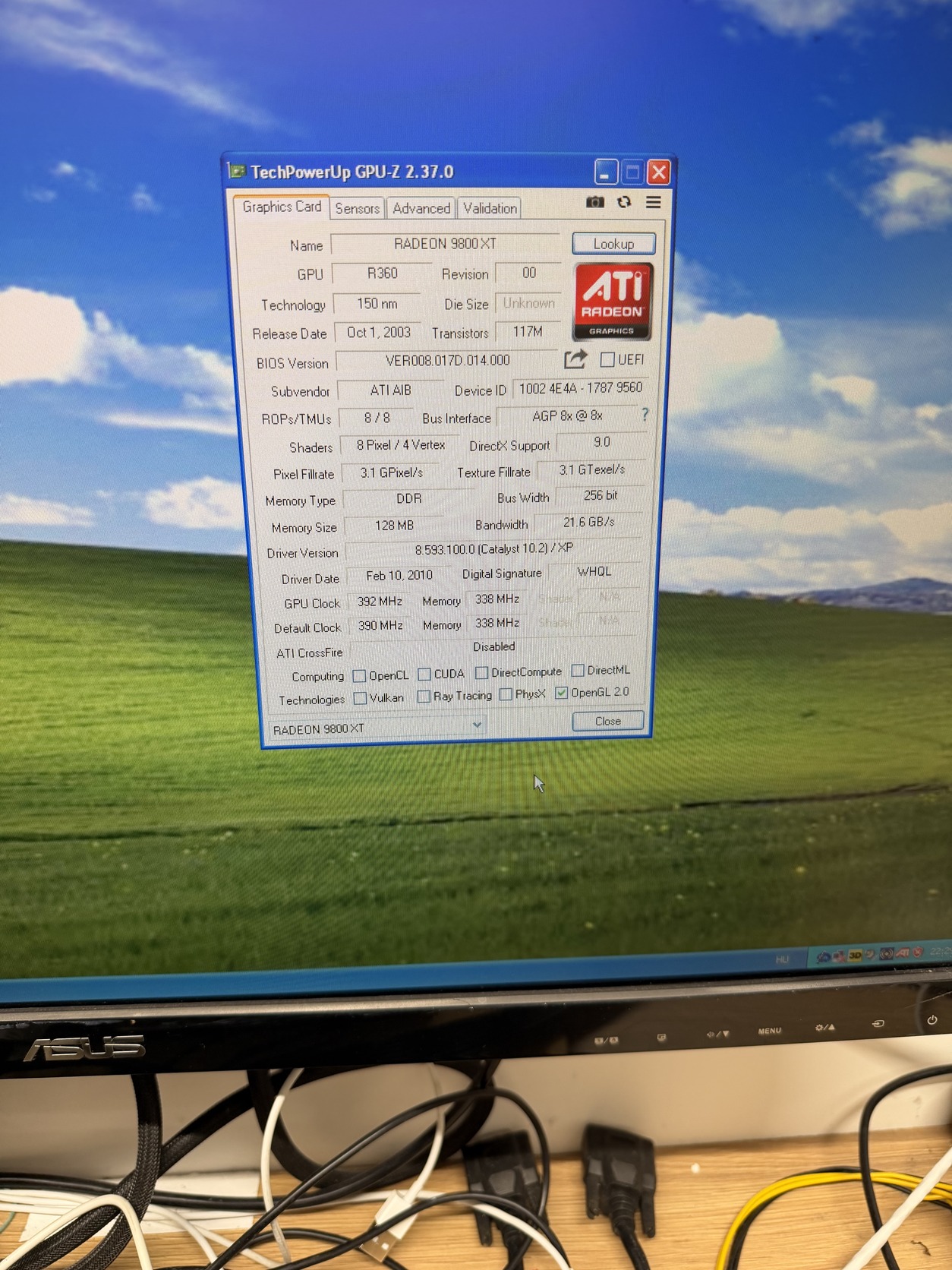
Task: Click the HU language indicator on taskbar
Action: coord(782,960)
